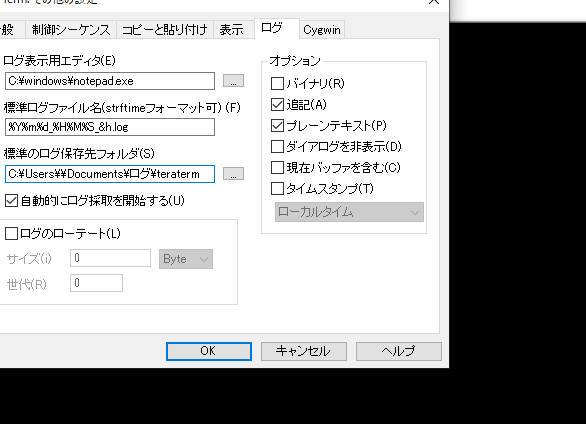This screenshot has width=586, height=424.
Task: Browse for default log save folder
Action: 233,174
